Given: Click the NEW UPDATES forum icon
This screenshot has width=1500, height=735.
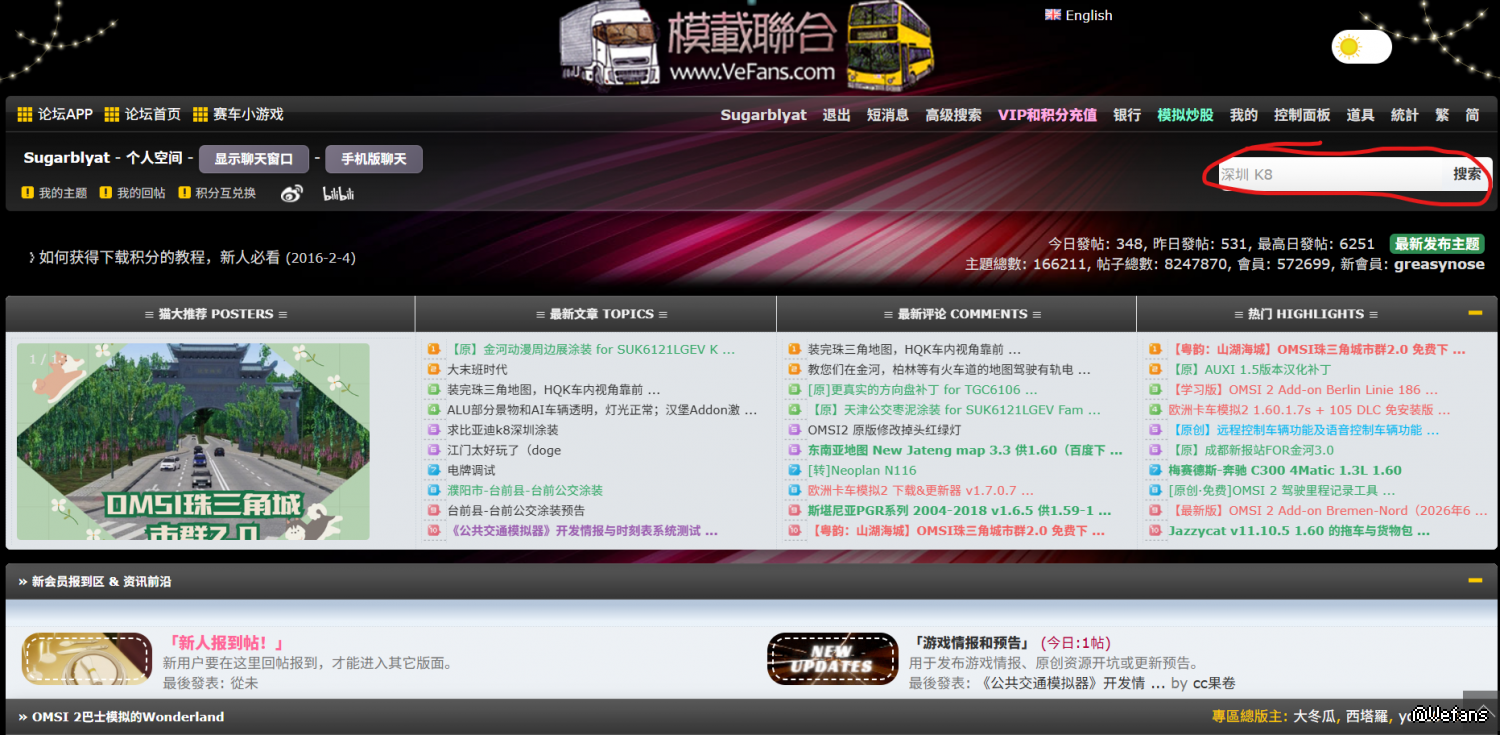Looking at the screenshot, I should pos(832,659).
